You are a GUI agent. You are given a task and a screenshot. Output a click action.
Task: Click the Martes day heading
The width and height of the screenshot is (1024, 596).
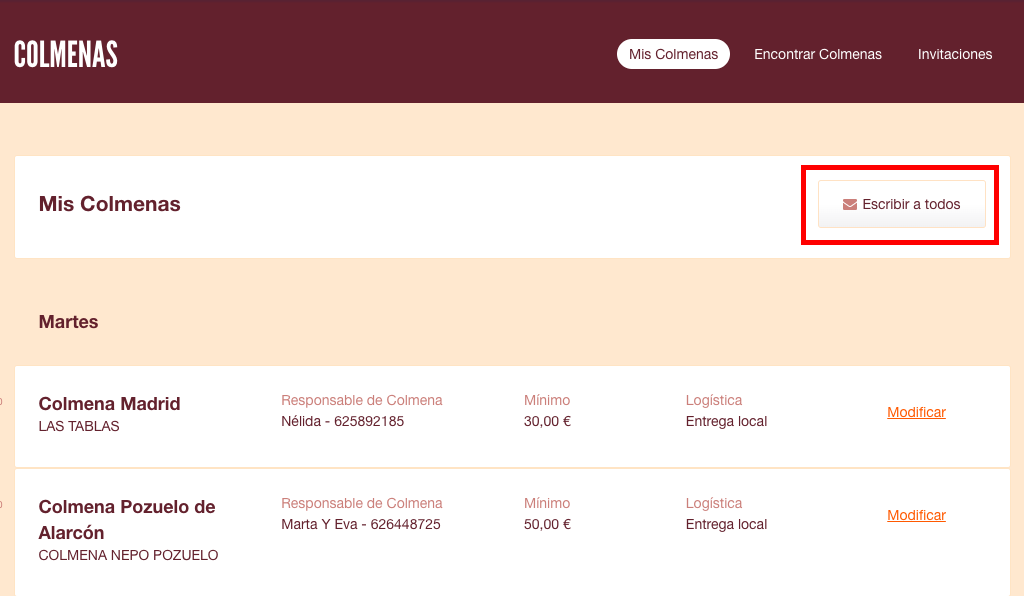[x=68, y=322]
